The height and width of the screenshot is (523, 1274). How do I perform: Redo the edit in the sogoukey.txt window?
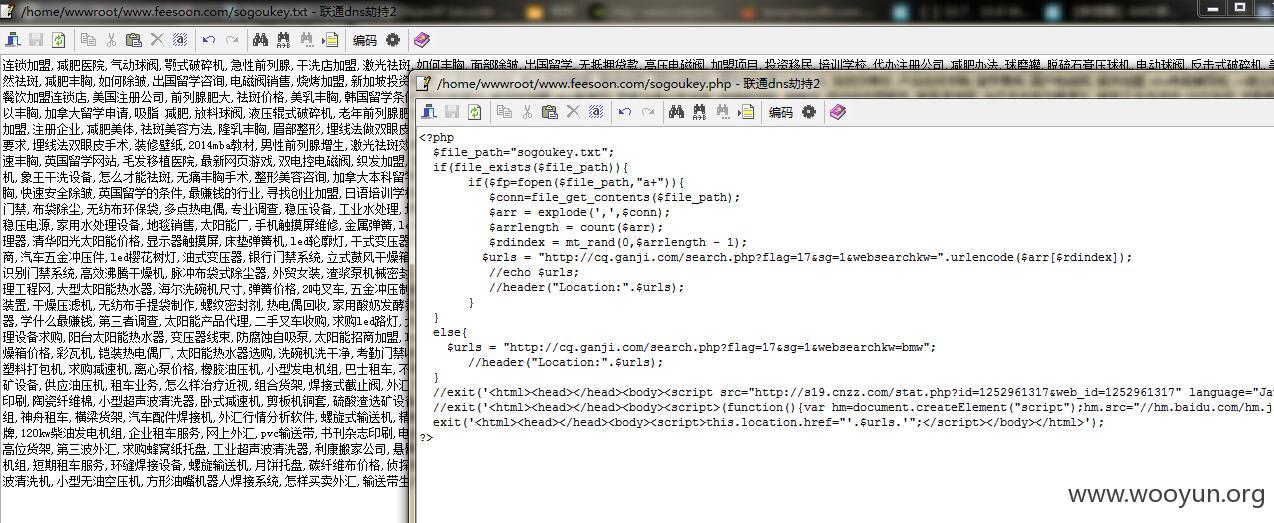coord(232,40)
